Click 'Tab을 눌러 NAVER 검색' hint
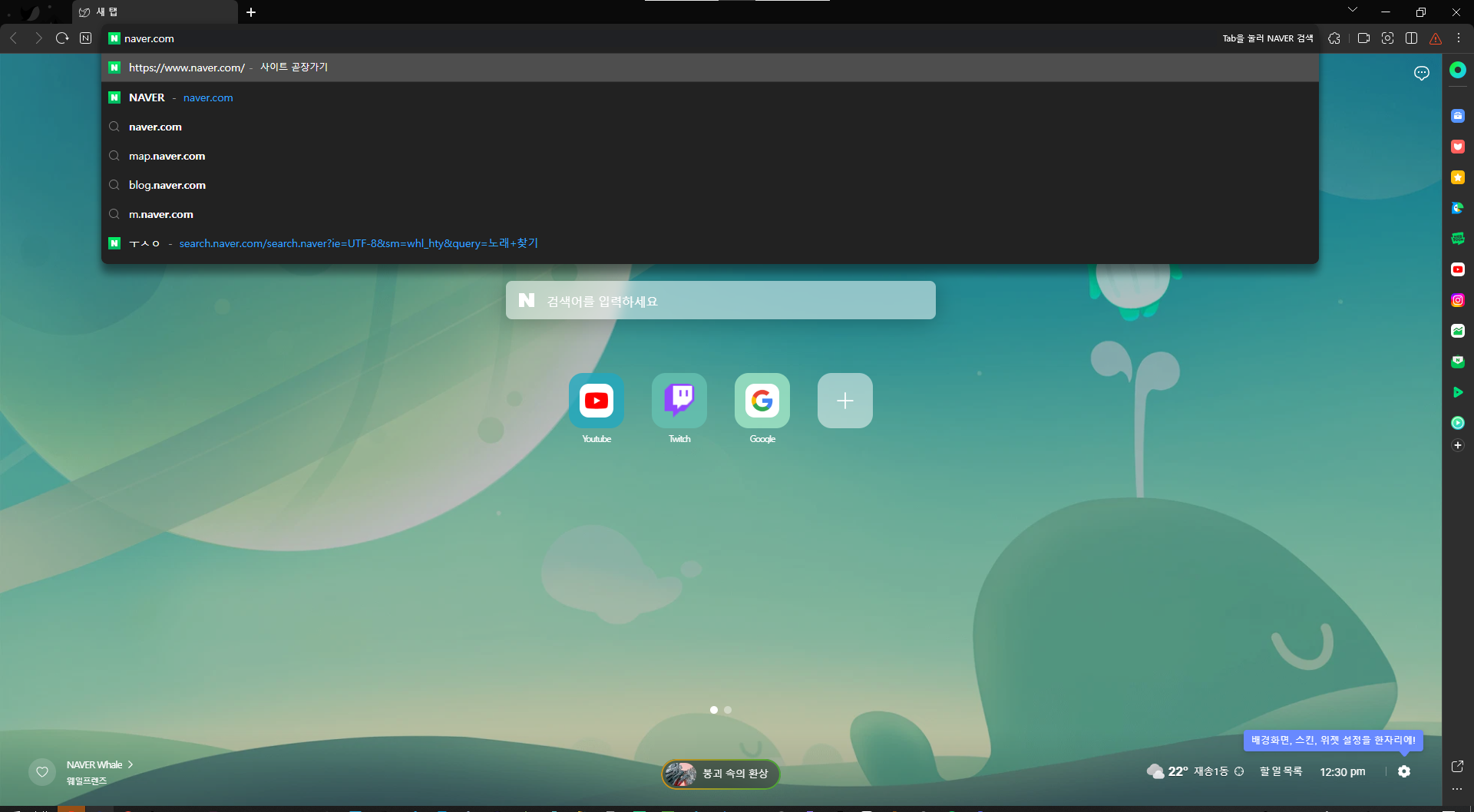Image resolution: width=1474 pixels, height=812 pixels. (1267, 38)
